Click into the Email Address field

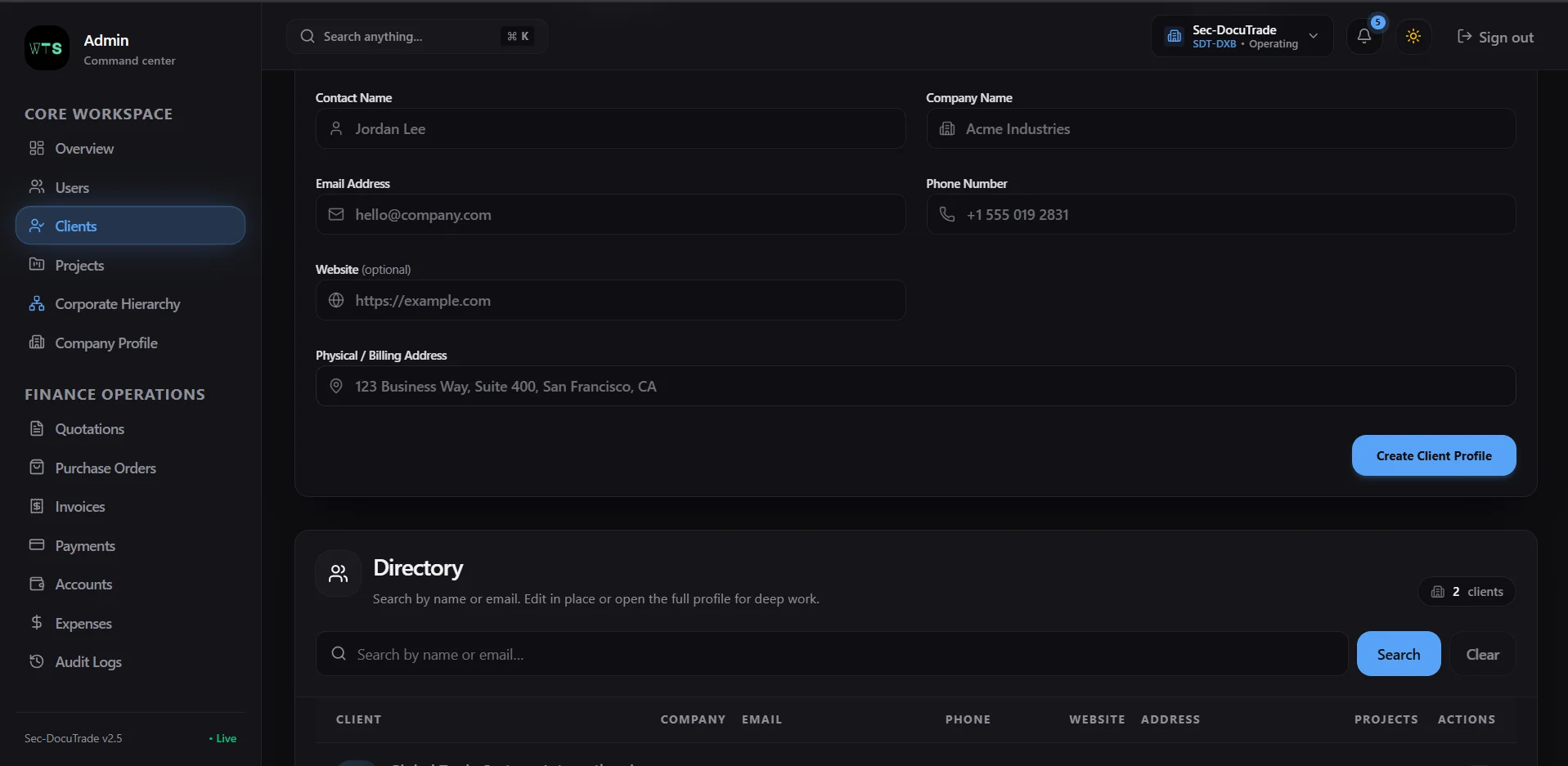click(x=610, y=214)
